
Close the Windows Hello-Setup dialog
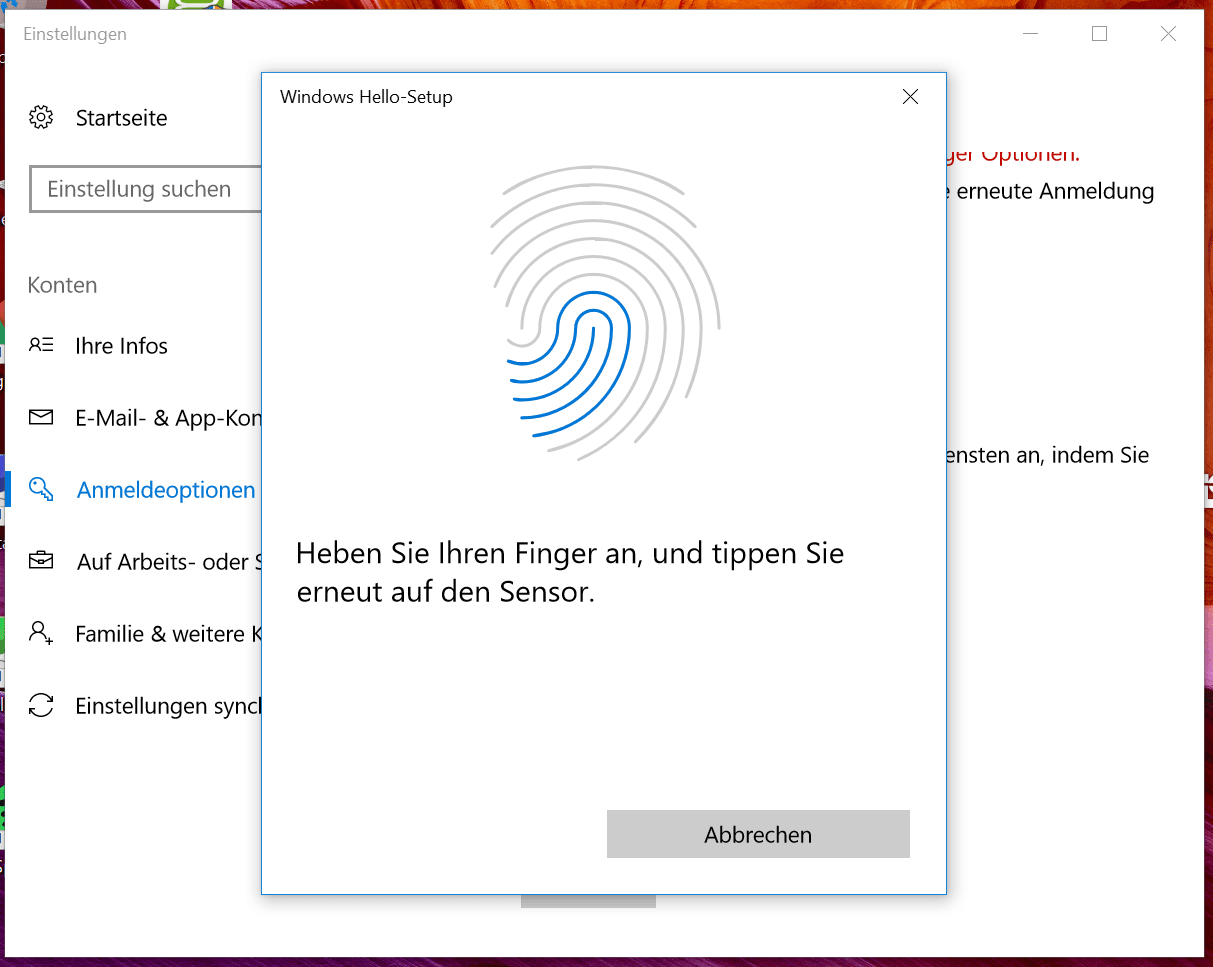click(910, 97)
